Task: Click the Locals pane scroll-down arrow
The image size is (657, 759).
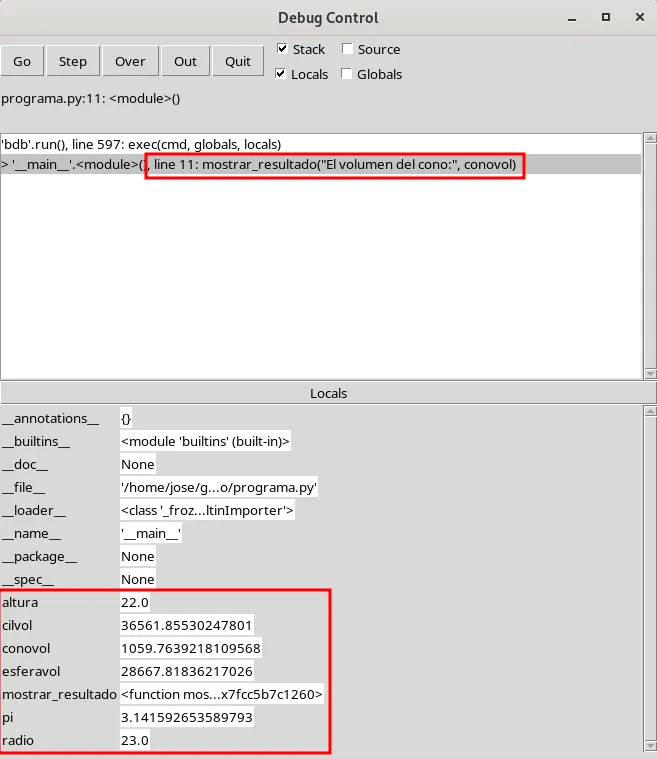Action: (x=650, y=746)
